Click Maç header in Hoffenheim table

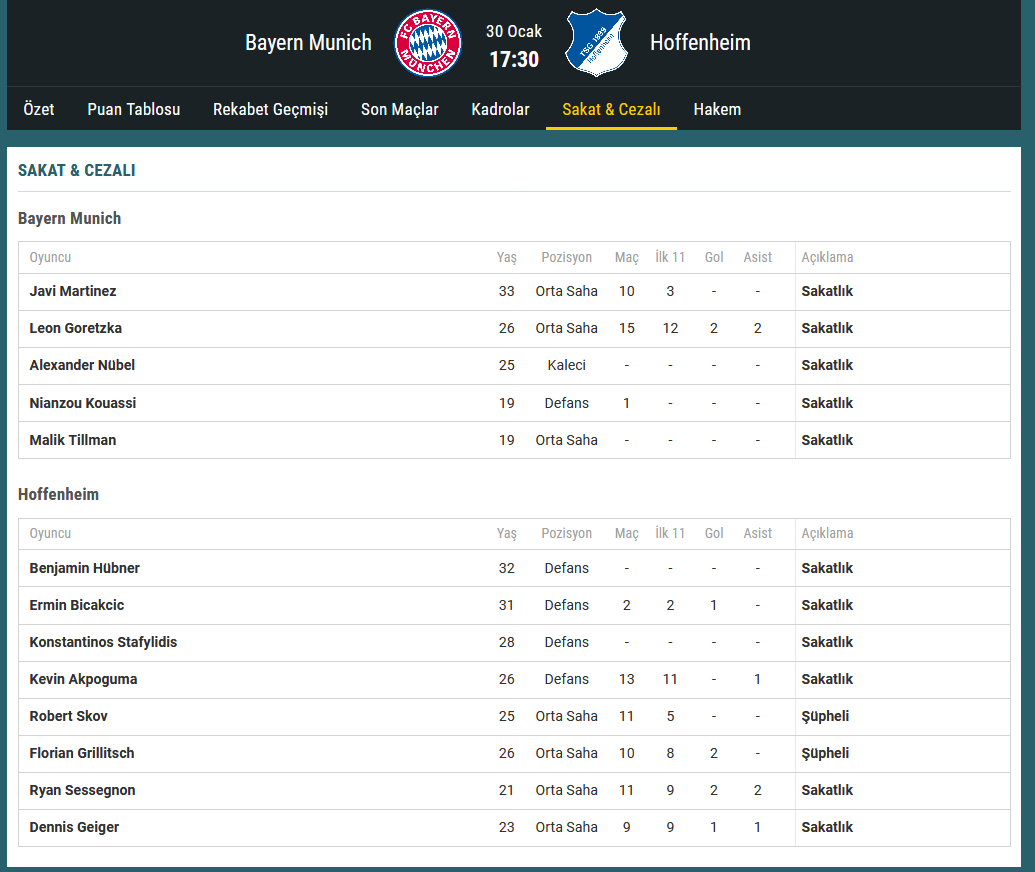pyautogui.click(x=626, y=533)
